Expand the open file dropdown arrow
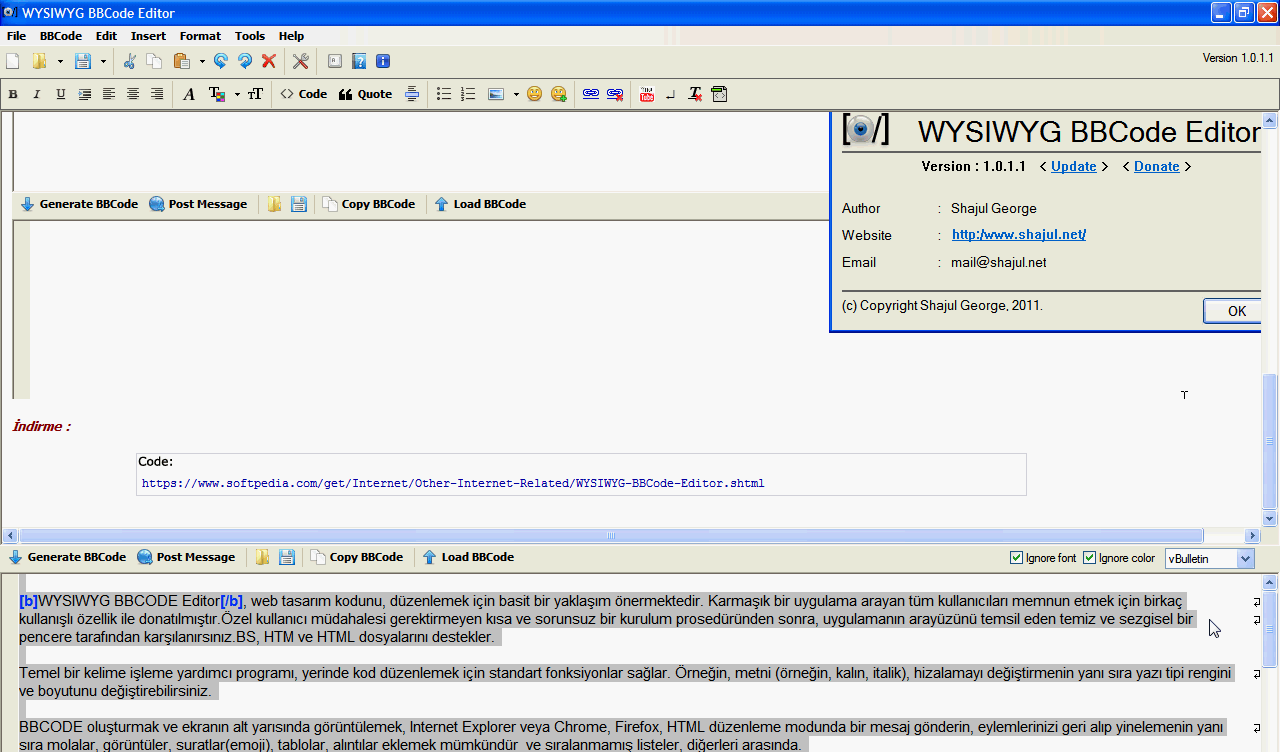Image resolution: width=1280 pixels, height=752 pixels. click(x=60, y=62)
